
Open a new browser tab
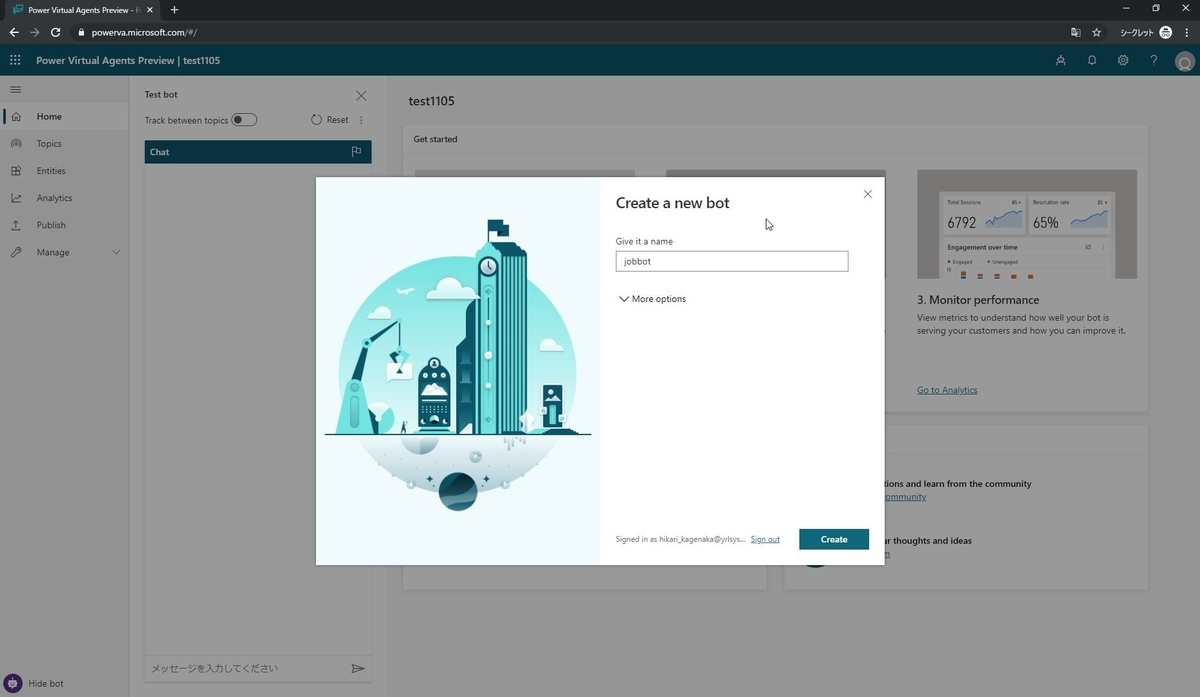pos(174,10)
